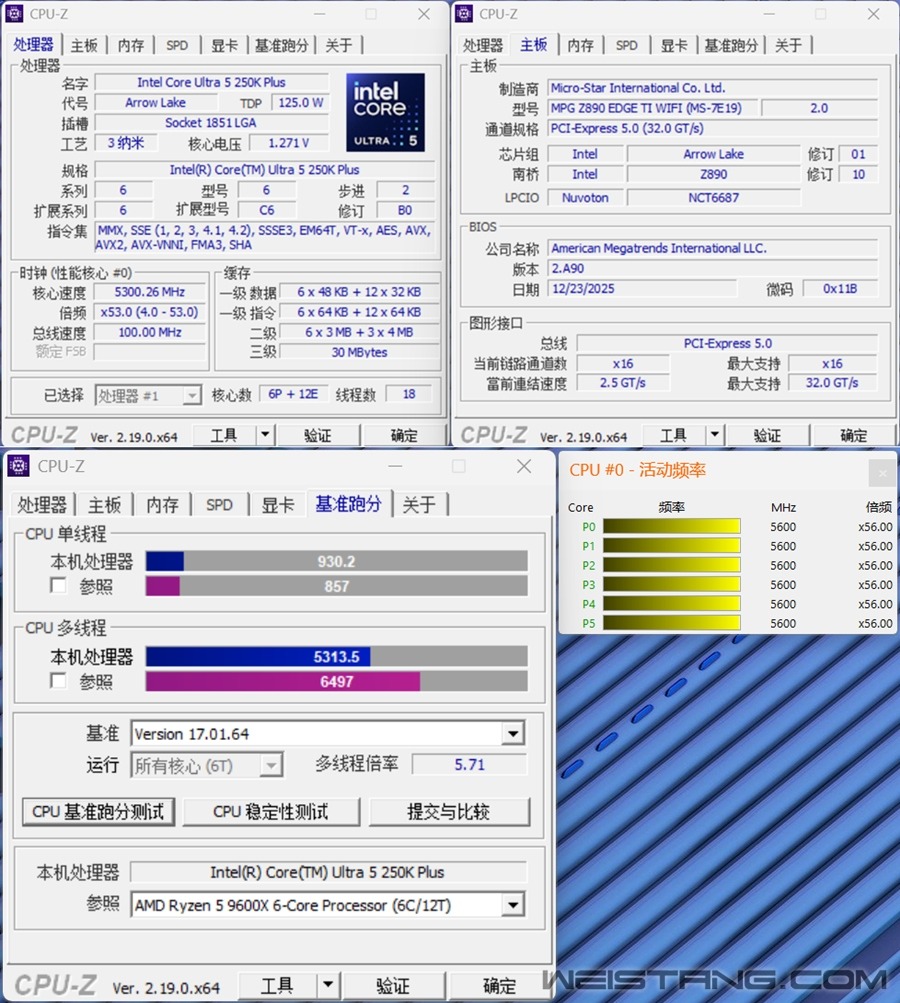This screenshot has width=900, height=1003.
Task: Click the 提交与比较 submit button
Action: [450, 812]
